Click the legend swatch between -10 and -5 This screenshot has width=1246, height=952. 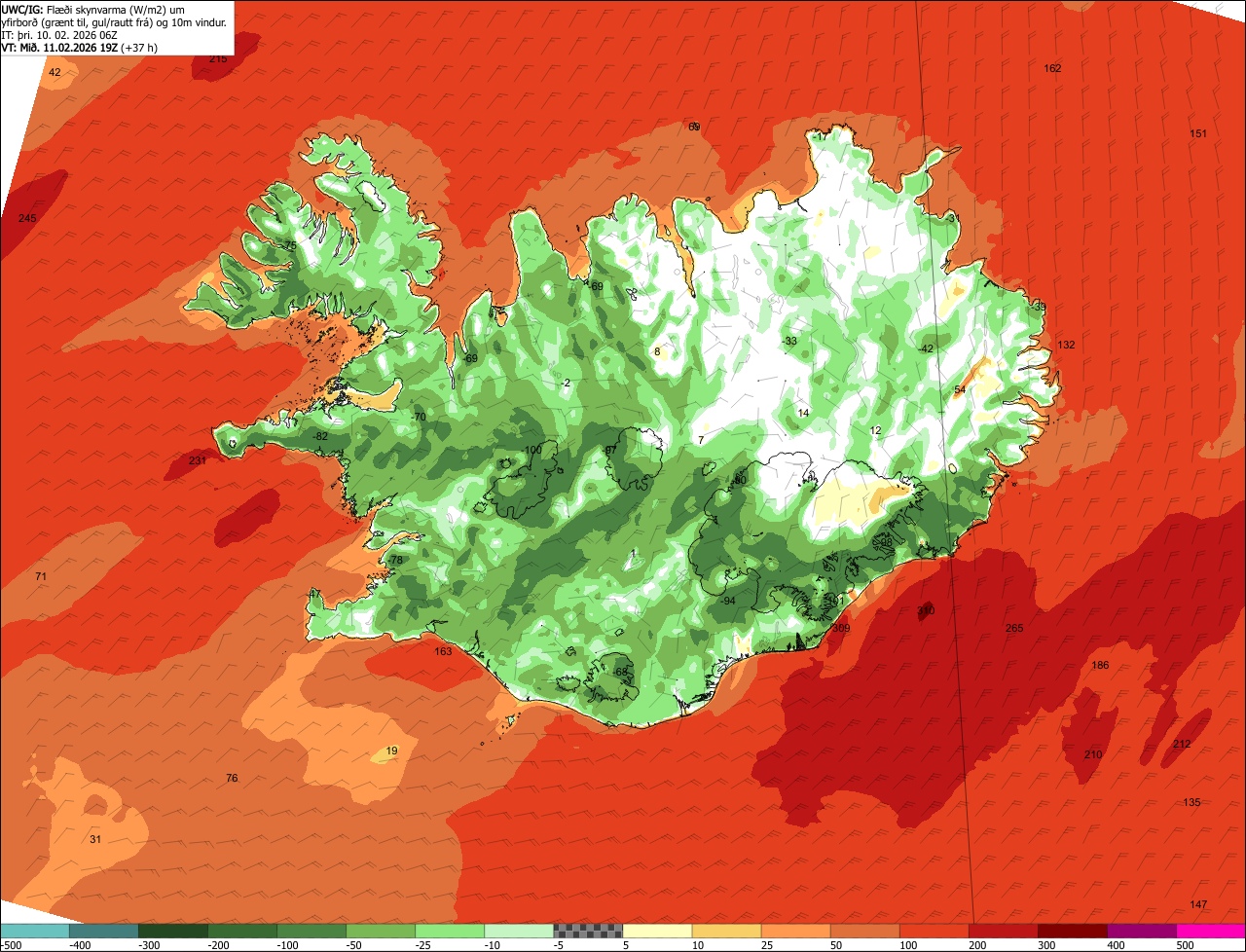[x=519, y=931]
